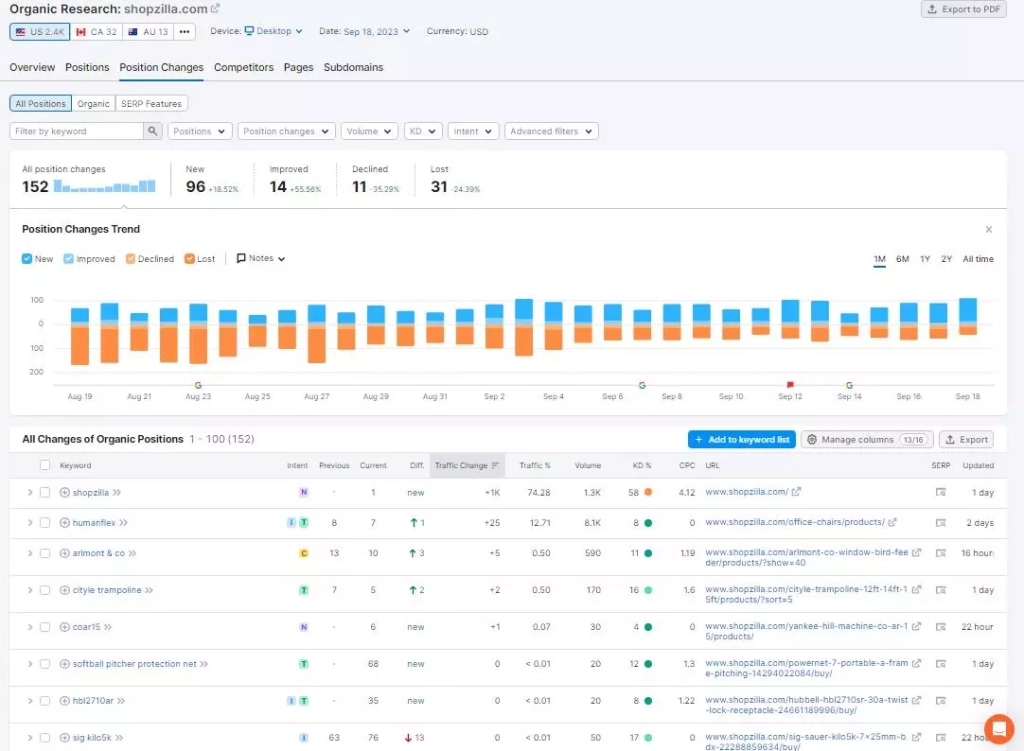Viewport: 1024px width, 751px height.
Task: Check the humanflex row checkbox
Action: (x=44, y=522)
